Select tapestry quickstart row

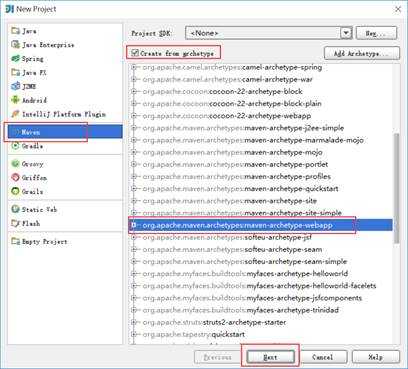[x=194, y=334]
